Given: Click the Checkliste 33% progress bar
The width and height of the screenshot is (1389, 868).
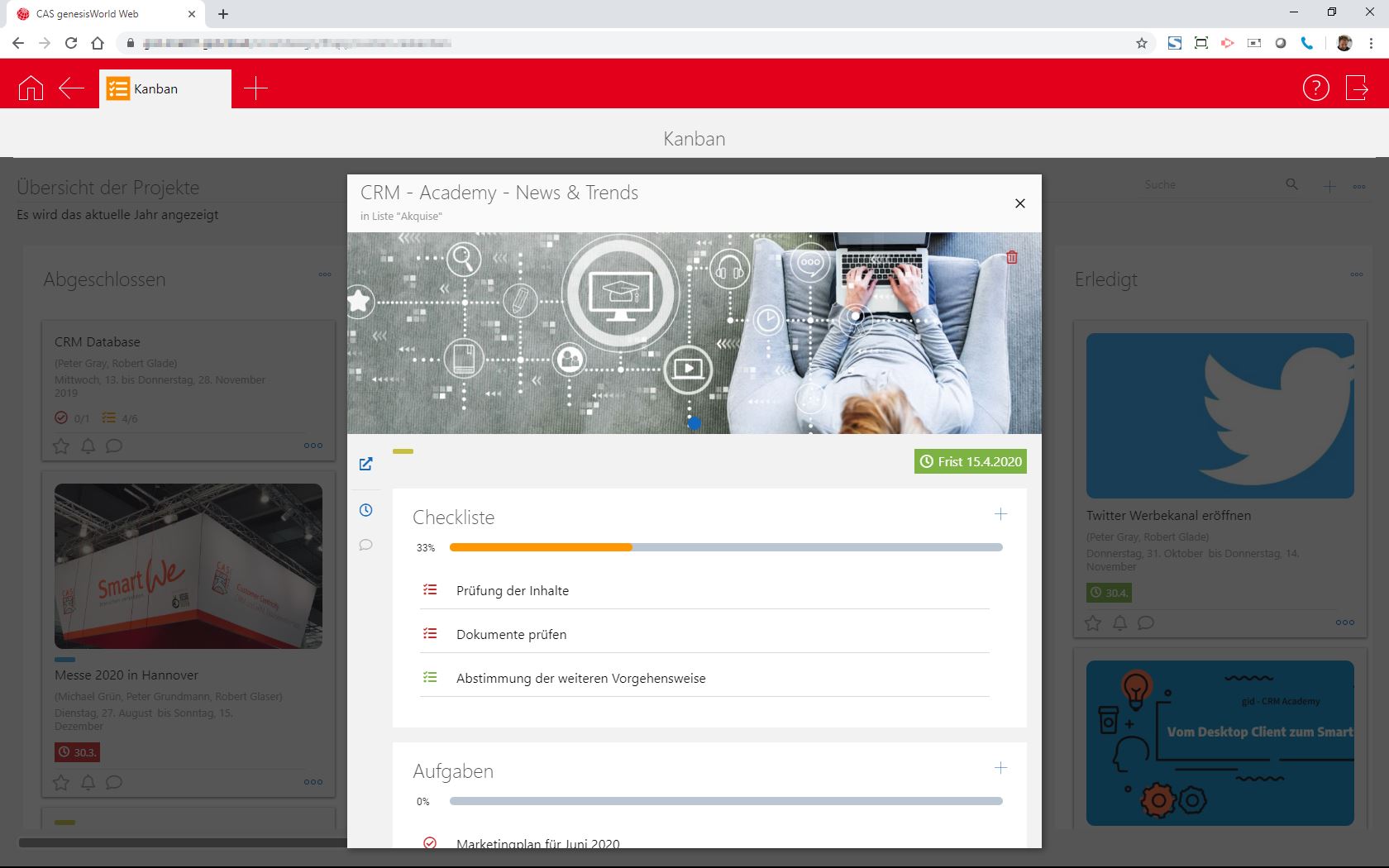Looking at the screenshot, I should 726,547.
